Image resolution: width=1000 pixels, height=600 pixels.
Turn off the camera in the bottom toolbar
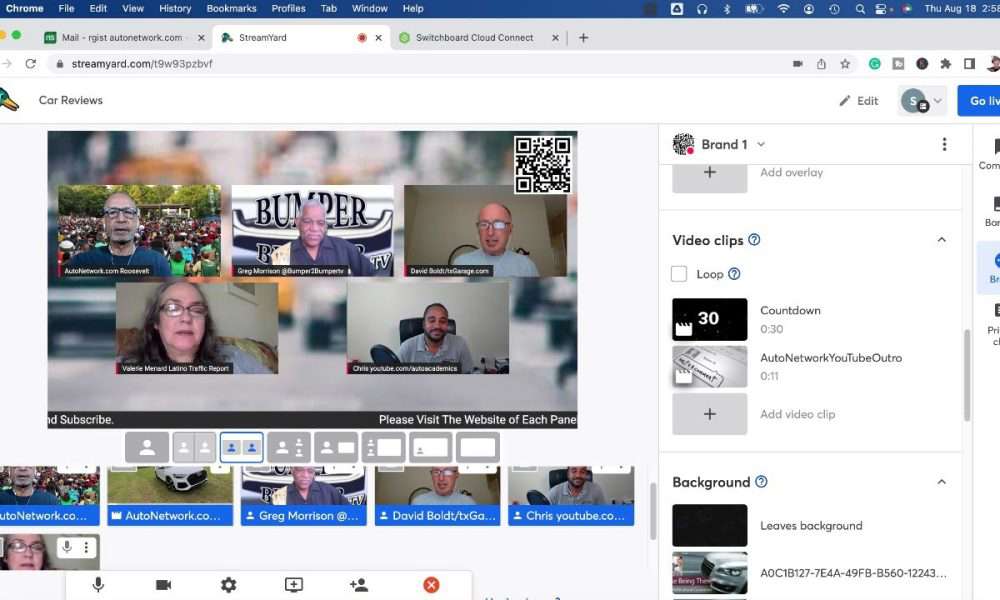click(x=163, y=585)
